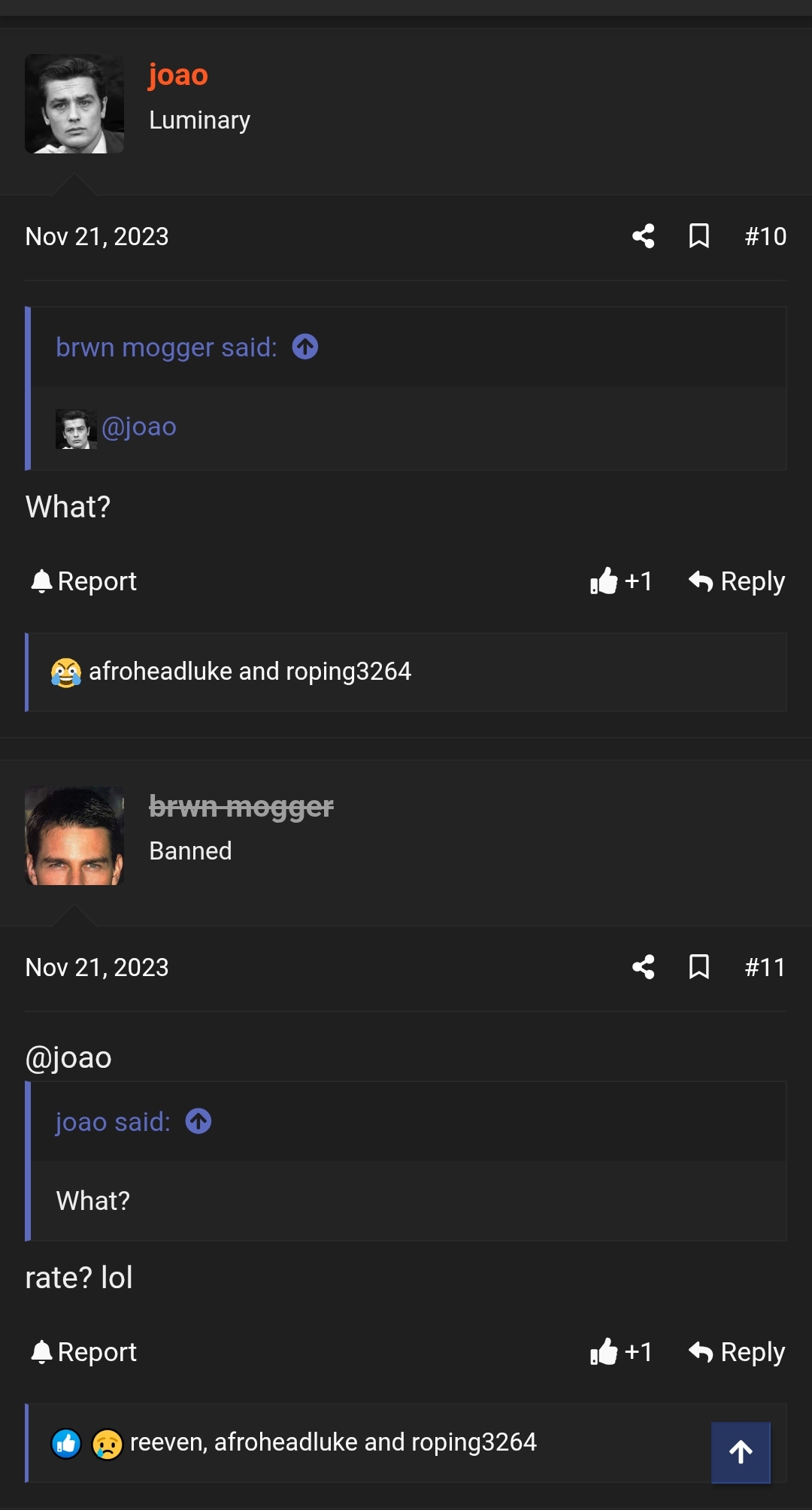This screenshot has width=812, height=1510.
Task: Reply to joao's post #10
Action: 737,581
